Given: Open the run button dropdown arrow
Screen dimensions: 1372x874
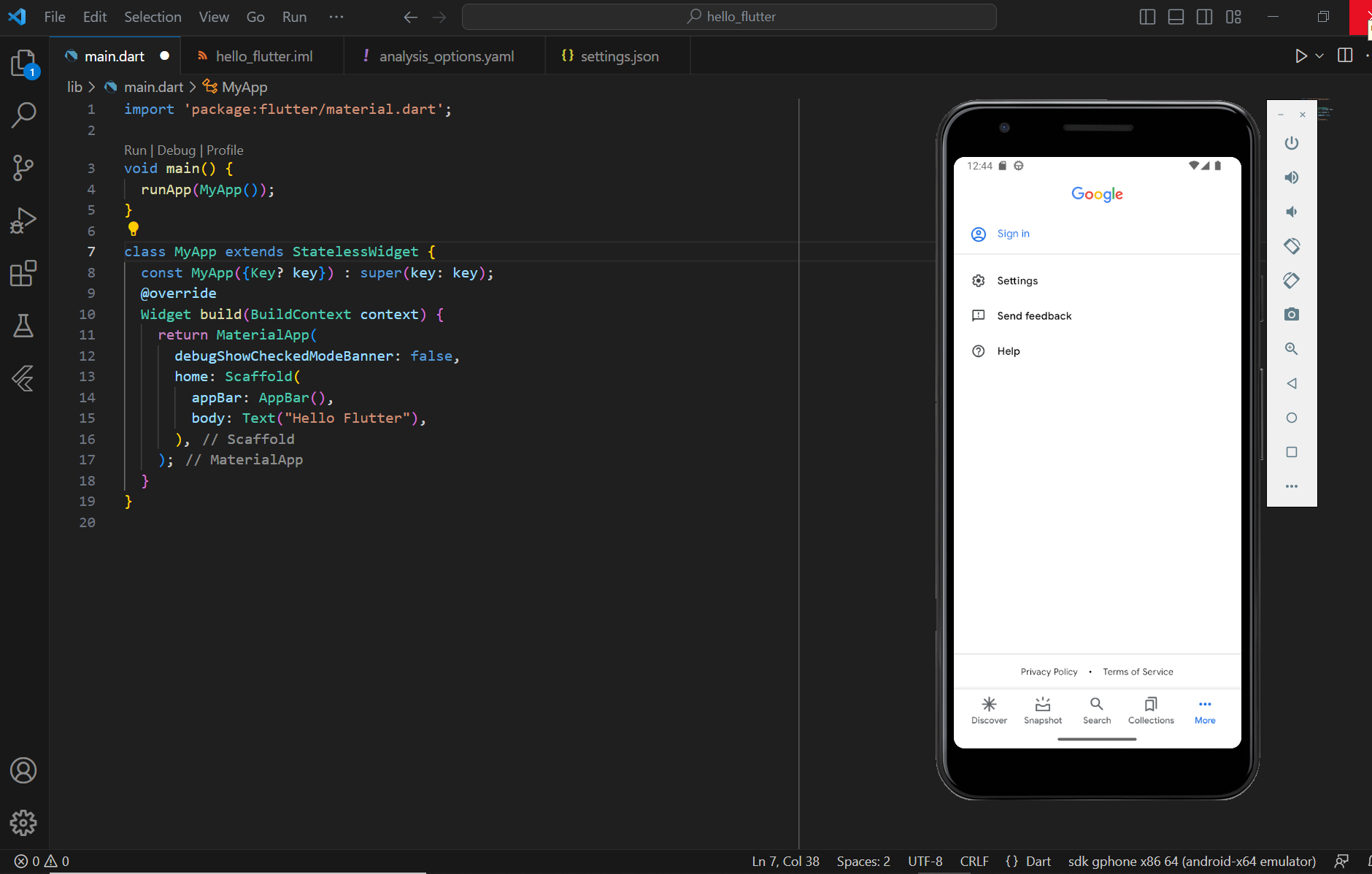Looking at the screenshot, I should tap(1319, 55).
